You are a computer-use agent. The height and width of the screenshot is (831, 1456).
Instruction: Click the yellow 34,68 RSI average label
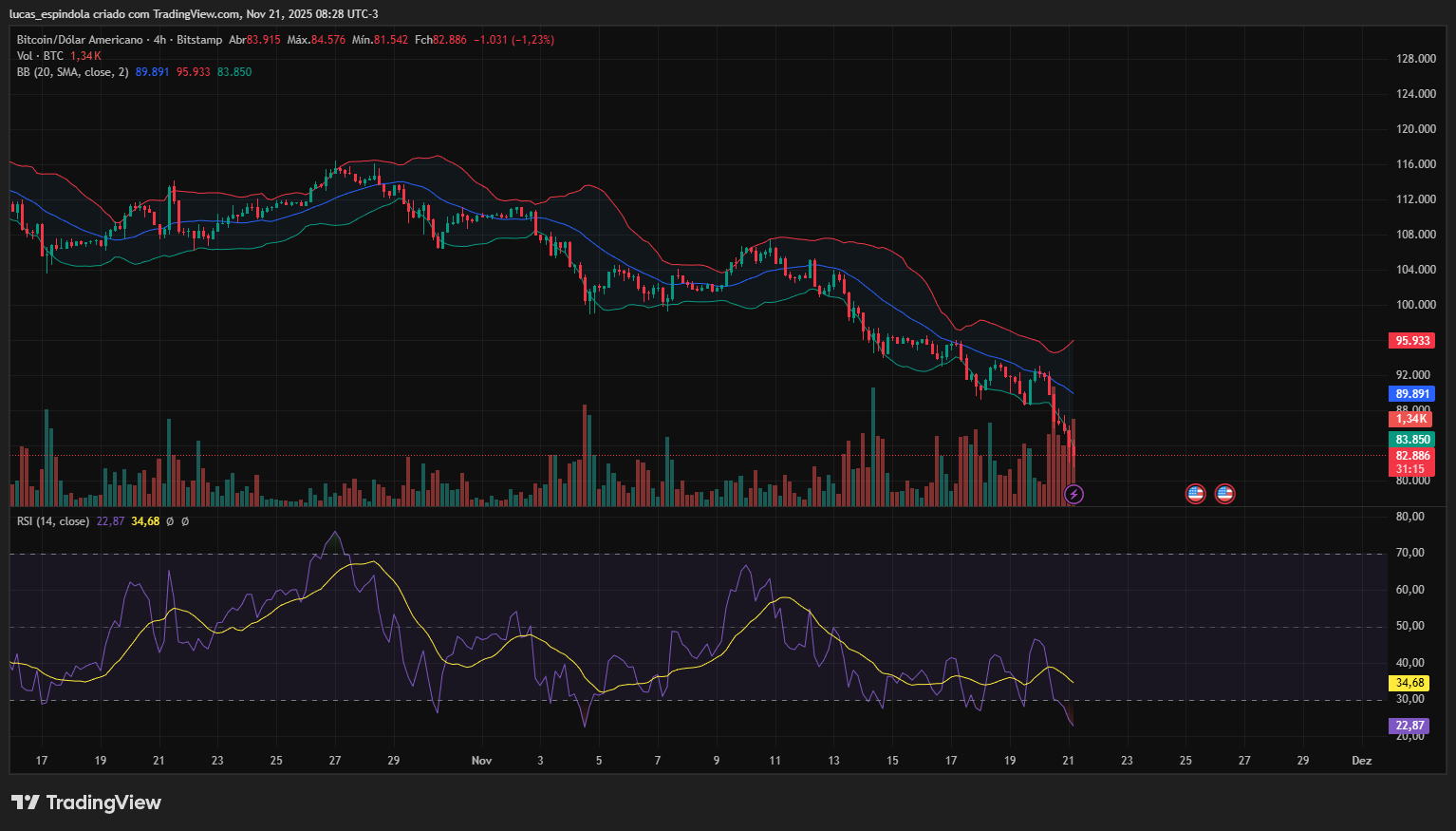coord(1409,683)
